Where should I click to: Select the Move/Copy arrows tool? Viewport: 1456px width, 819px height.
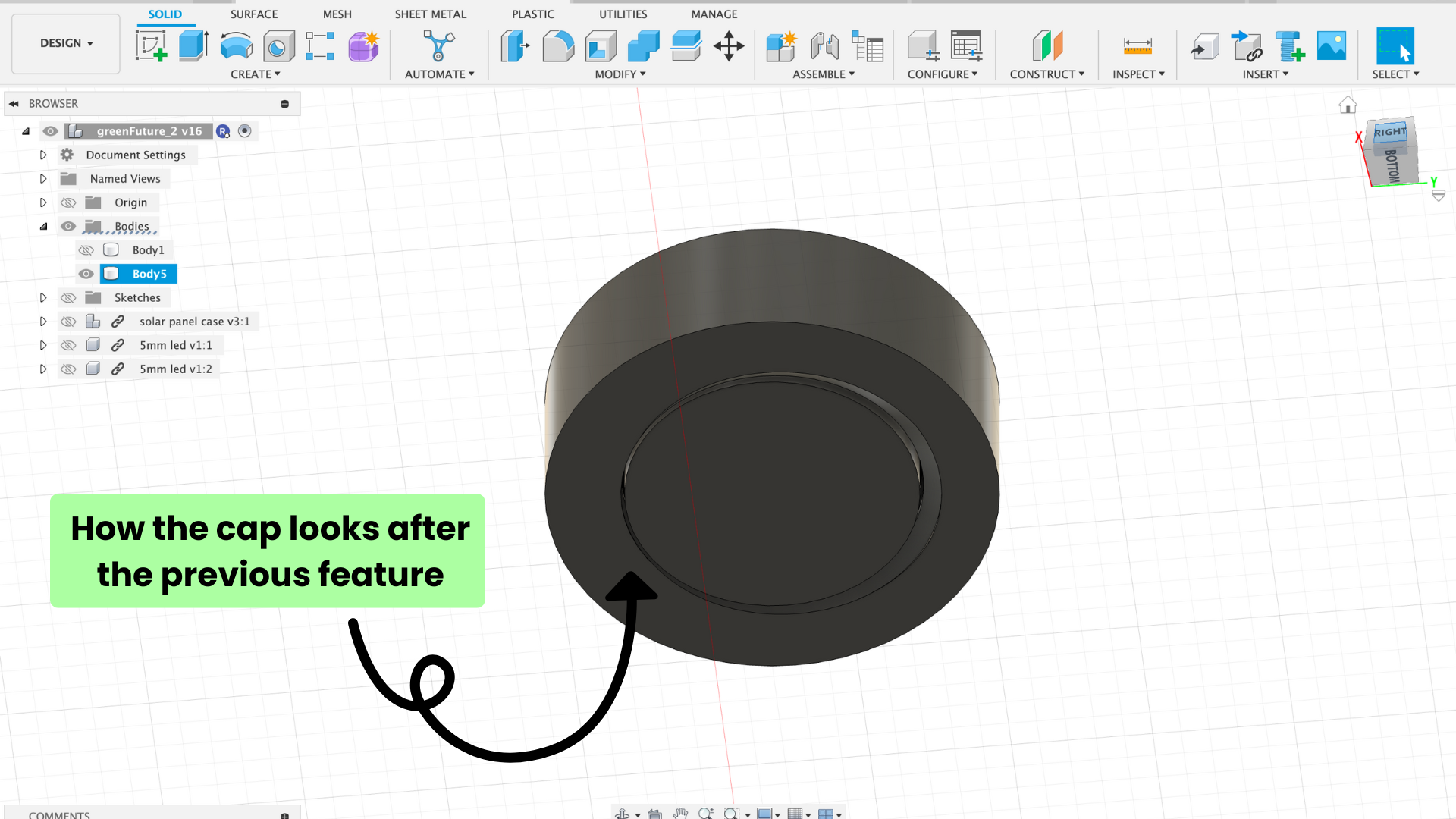click(x=729, y=46)
